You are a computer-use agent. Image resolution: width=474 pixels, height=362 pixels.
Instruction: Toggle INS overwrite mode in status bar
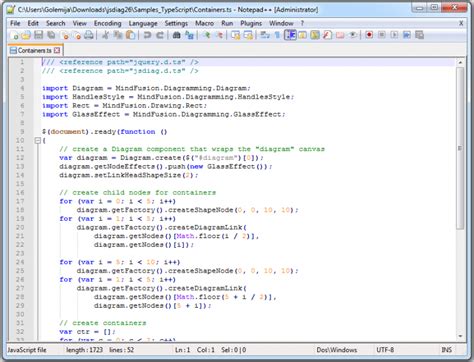pos(447,350)
